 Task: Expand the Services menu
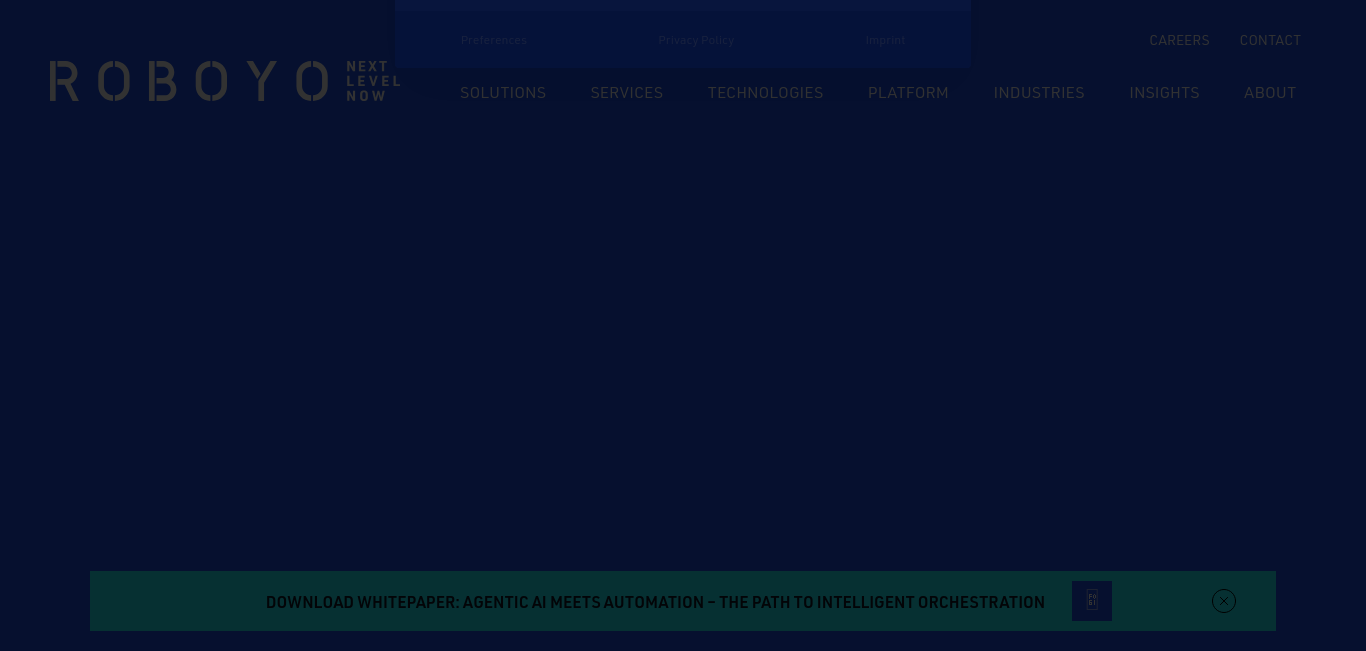pyautogui.click(x=626, y=93)
